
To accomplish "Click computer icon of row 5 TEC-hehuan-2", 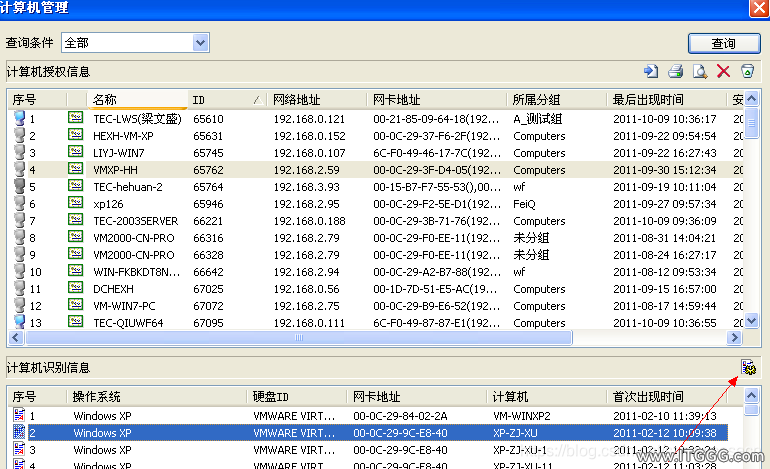I will tap(20, 187).
